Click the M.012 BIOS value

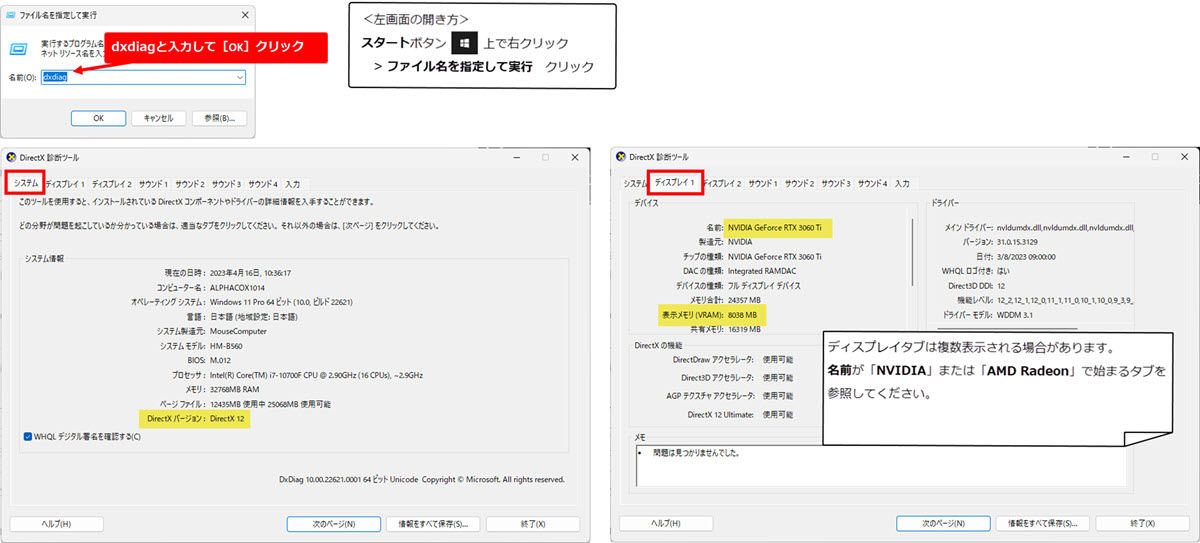coord(220,360)
